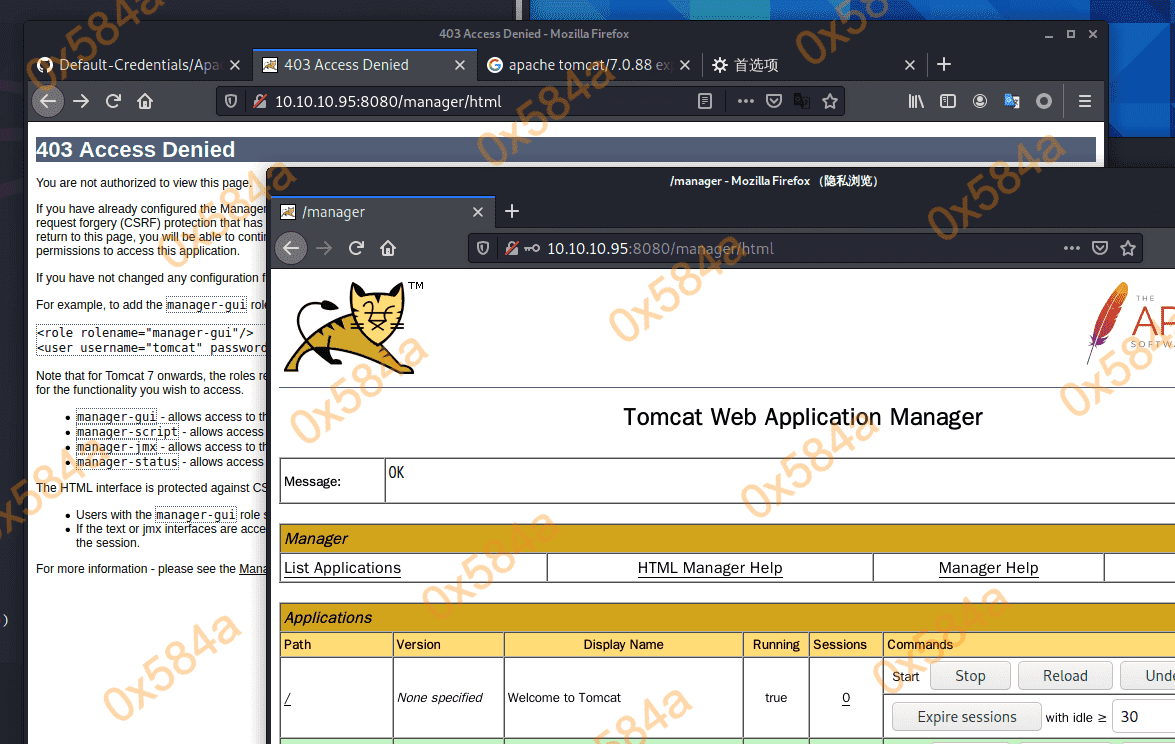
Task: Open Firefox account icon
Action: click(980, 101)
